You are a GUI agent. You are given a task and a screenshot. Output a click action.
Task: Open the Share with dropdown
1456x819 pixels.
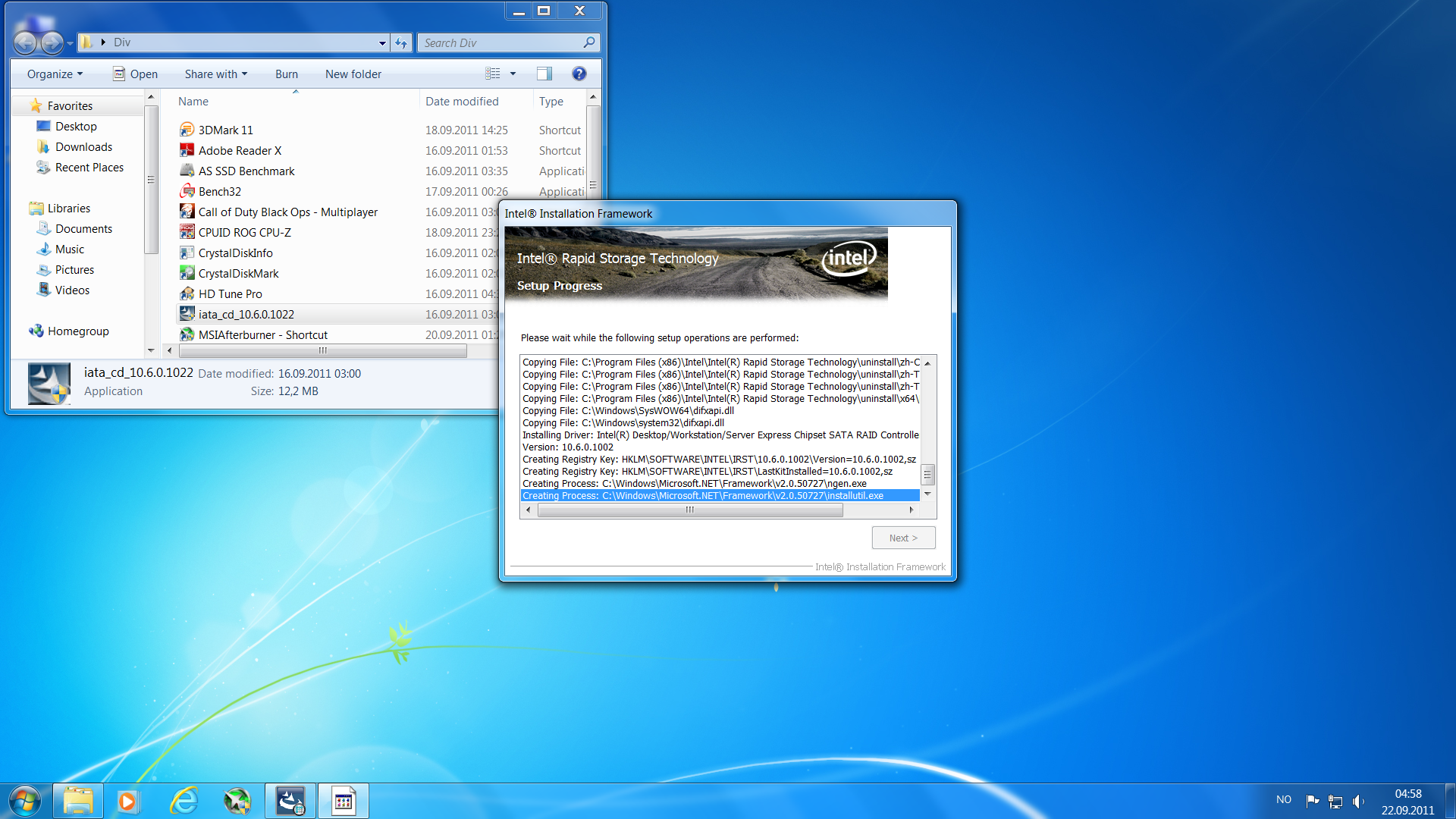coord(215,74)
